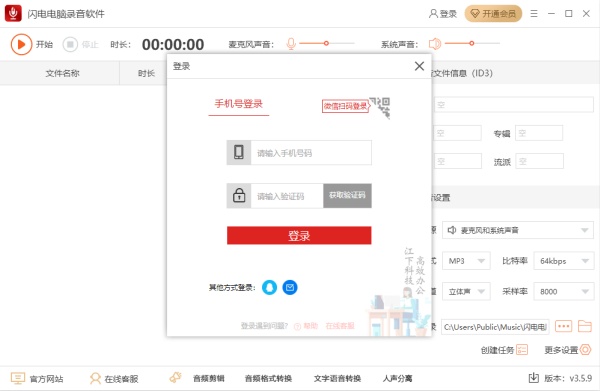Open sound source dropdown 麦克风和系统声音
This screenshot has height=391, width=600.
coord(517,230)
